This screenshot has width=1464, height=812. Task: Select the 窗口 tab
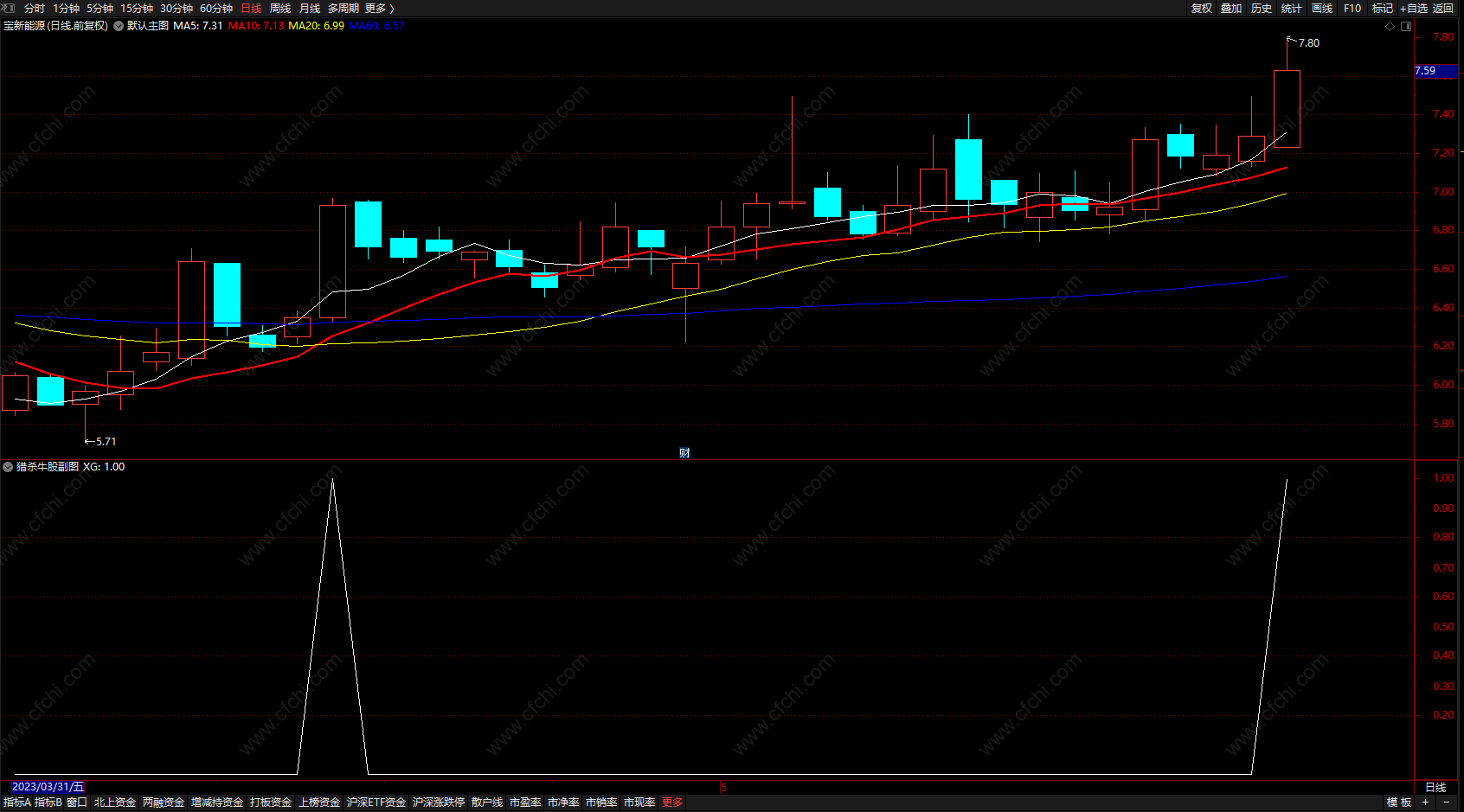click(77, 802)
